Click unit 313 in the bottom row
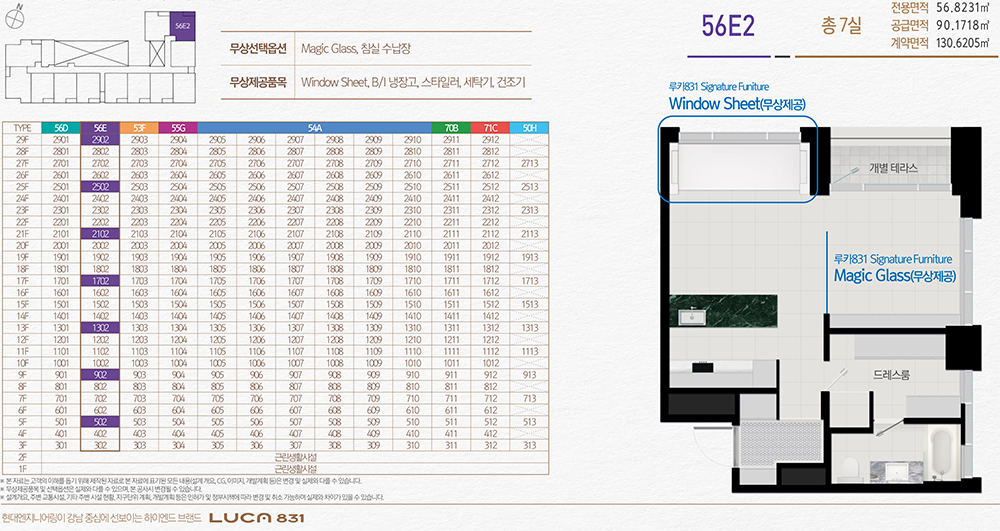The image size is (1000, 531). point(529,446)
